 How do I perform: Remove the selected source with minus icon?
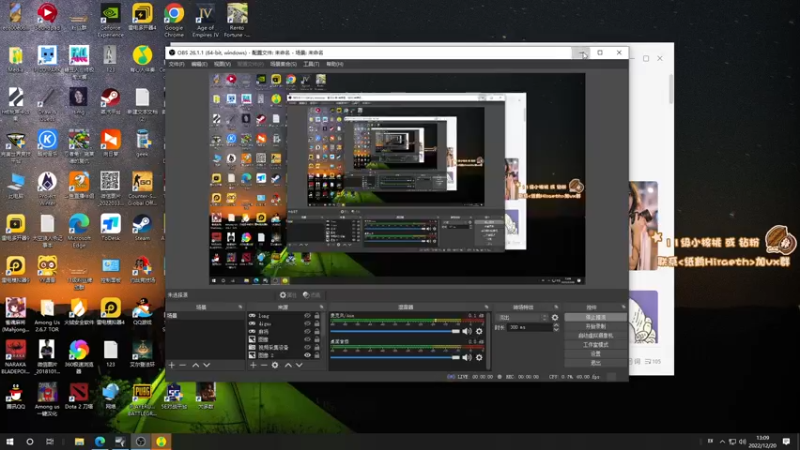pos(264,365)
